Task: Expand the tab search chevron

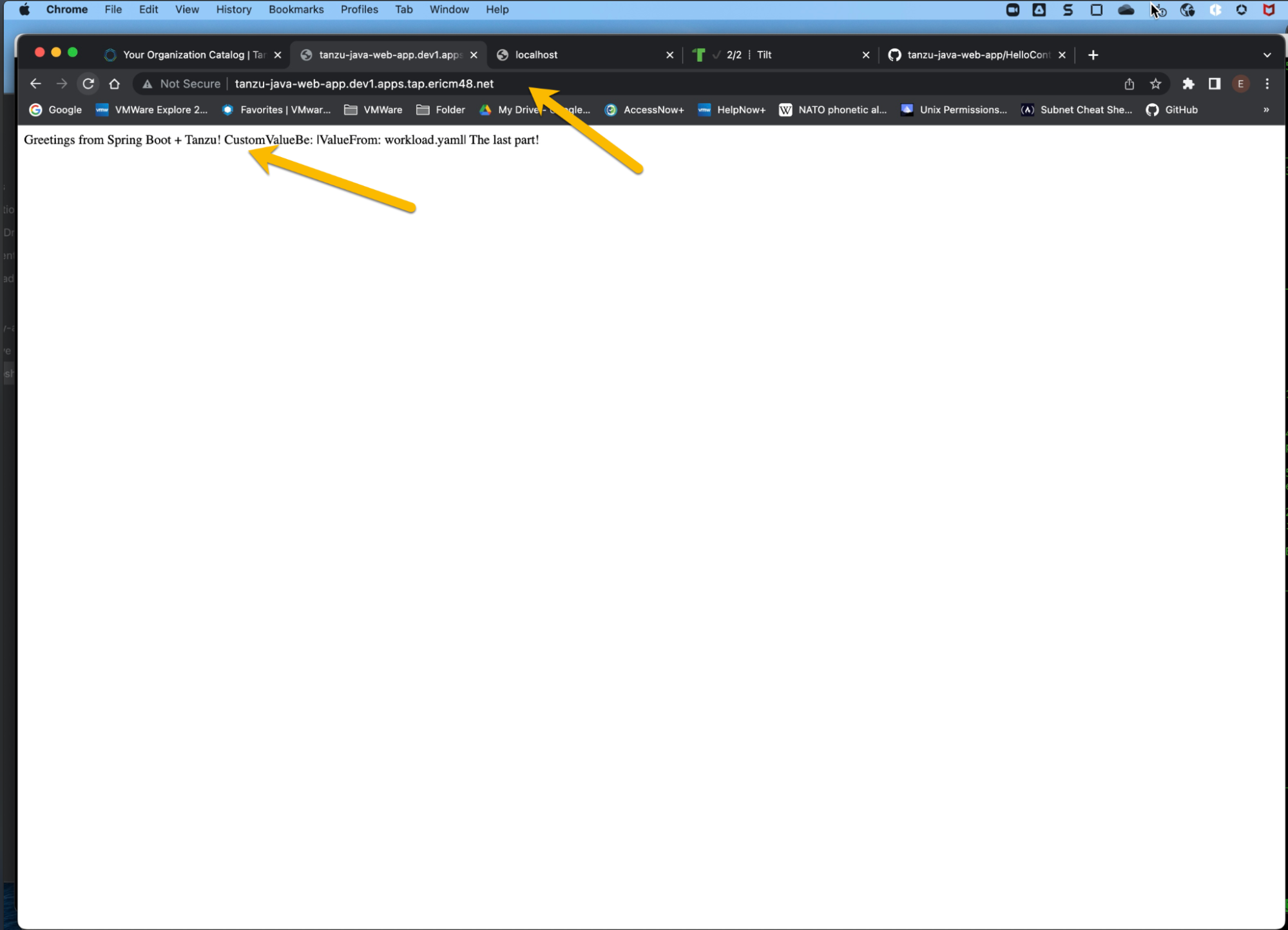Action: (1267, 55)
